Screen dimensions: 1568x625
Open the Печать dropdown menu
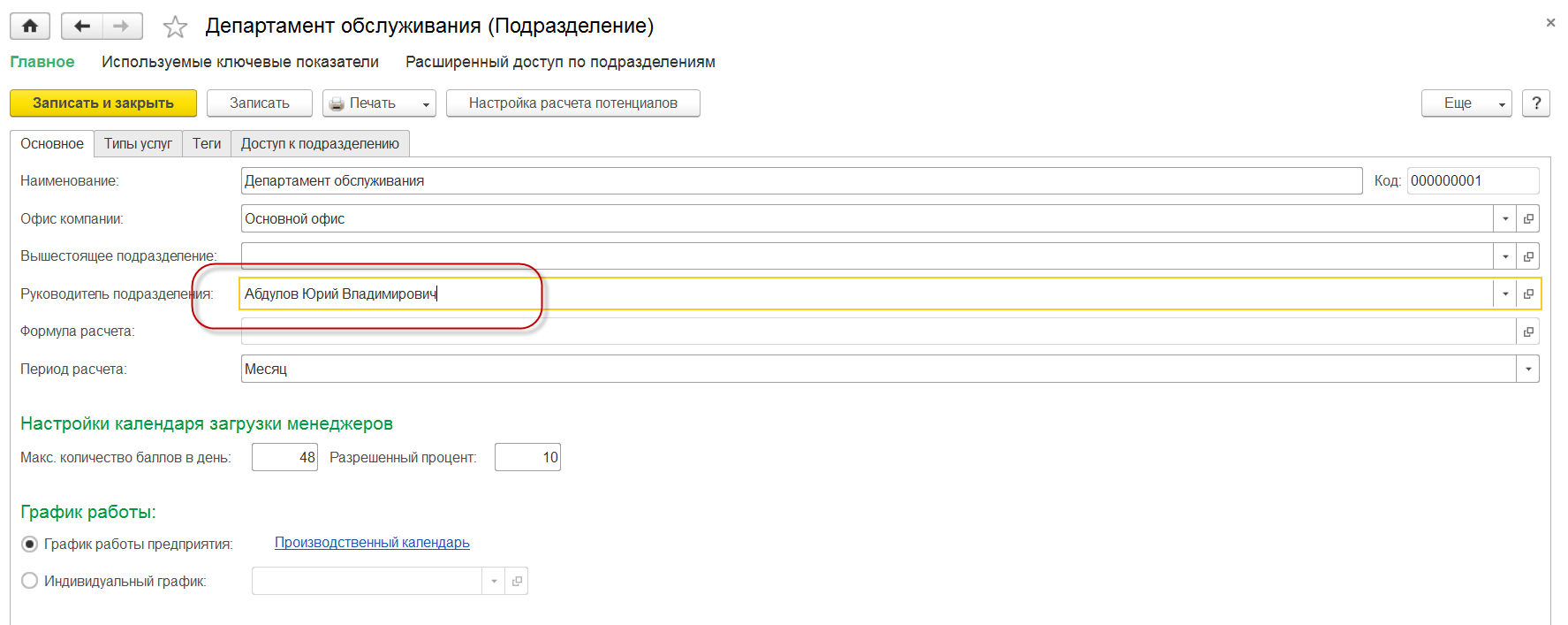[x=380, y=103]
